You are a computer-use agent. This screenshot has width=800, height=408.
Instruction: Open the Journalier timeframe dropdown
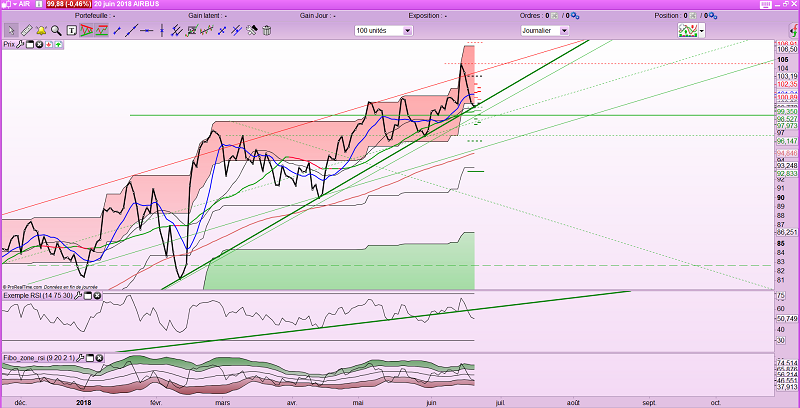pos(544,31)
